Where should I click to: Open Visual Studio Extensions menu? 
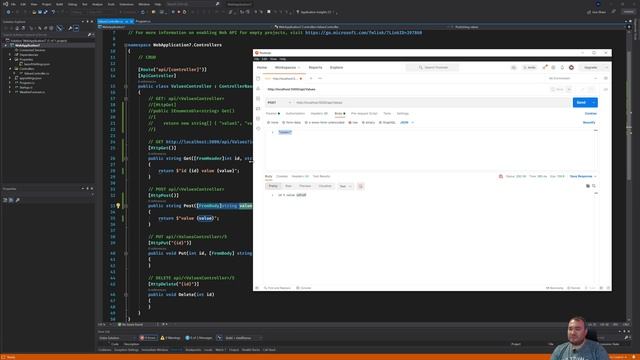[x=126, y=4]
